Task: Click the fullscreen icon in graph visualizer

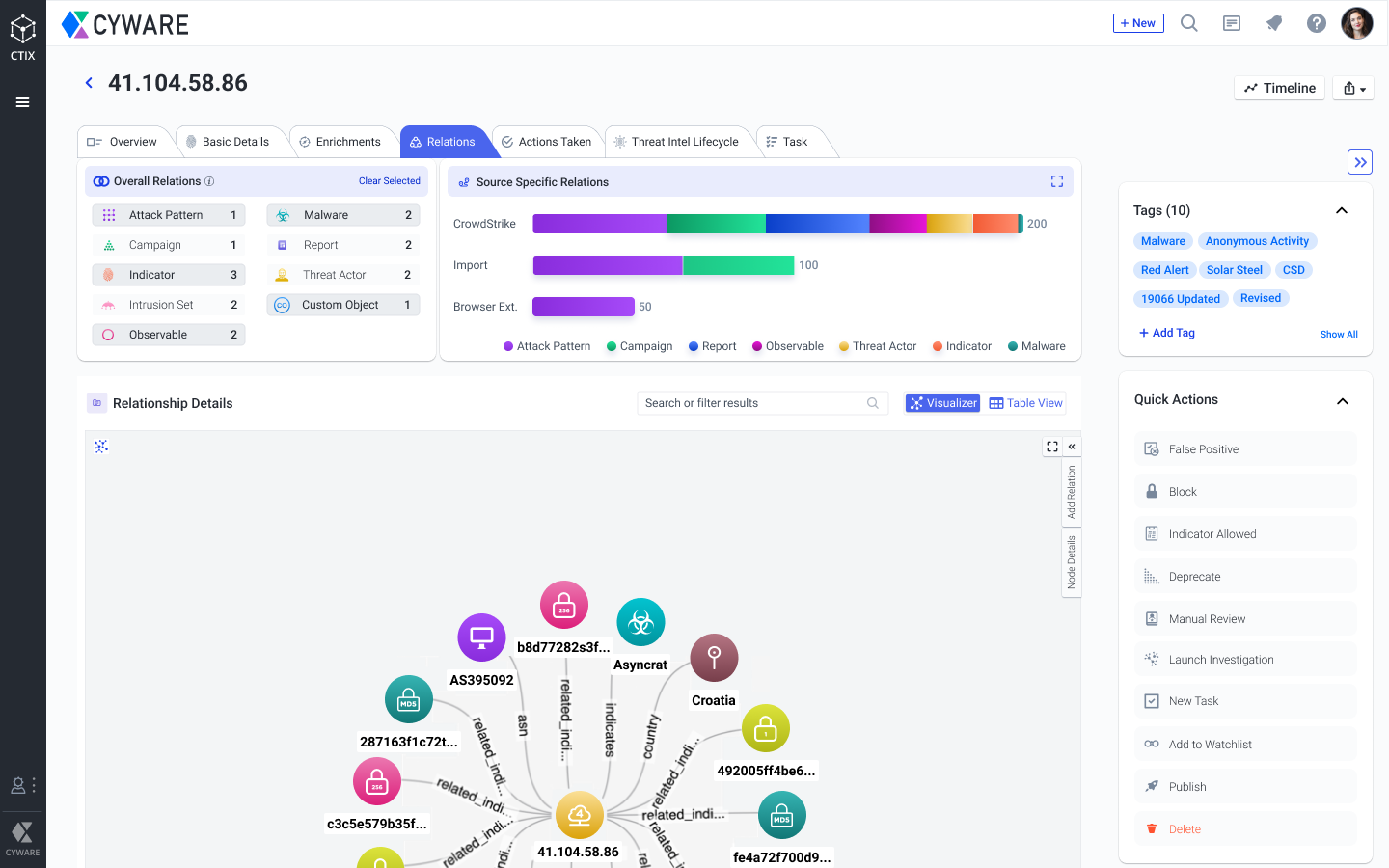Action: [1051, 447]
